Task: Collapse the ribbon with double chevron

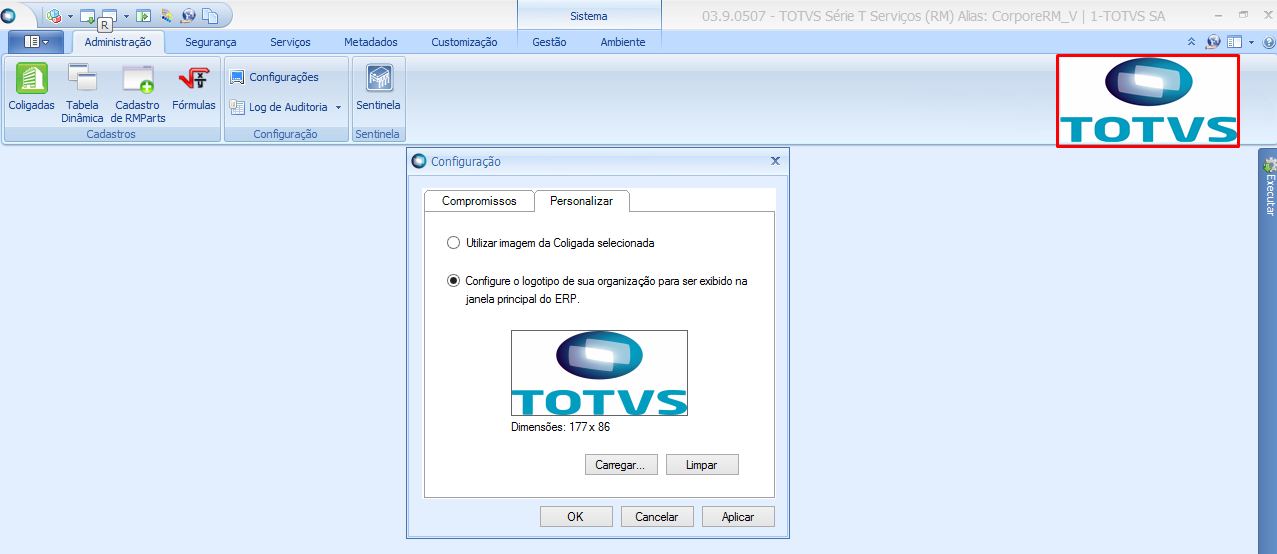Action: (1191, 42)
